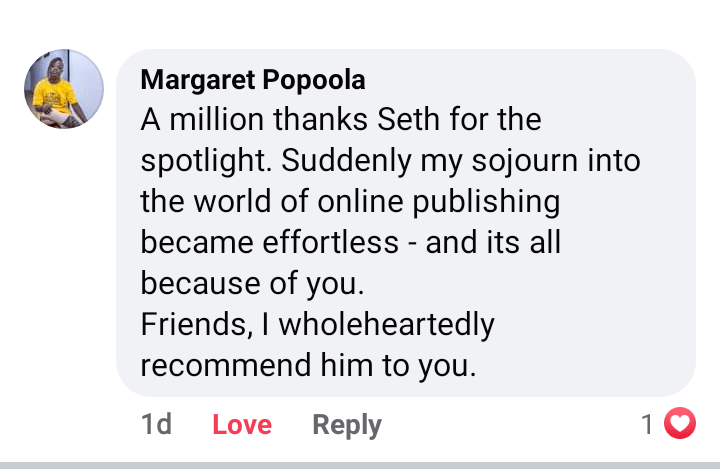Click the gray divider below comment
720x469 pixels.
(360, 464)
